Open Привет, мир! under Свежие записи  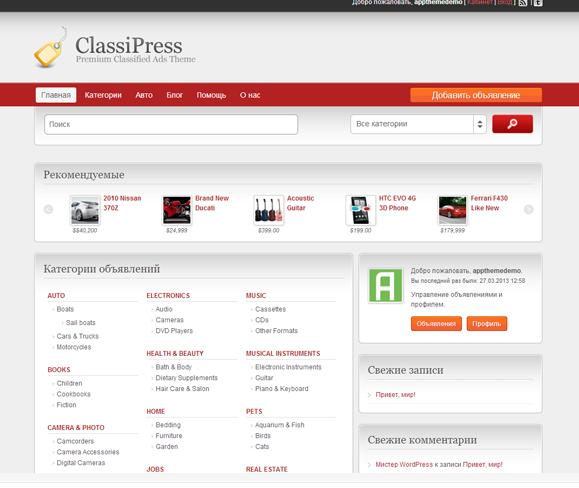(x=395, y=395)
